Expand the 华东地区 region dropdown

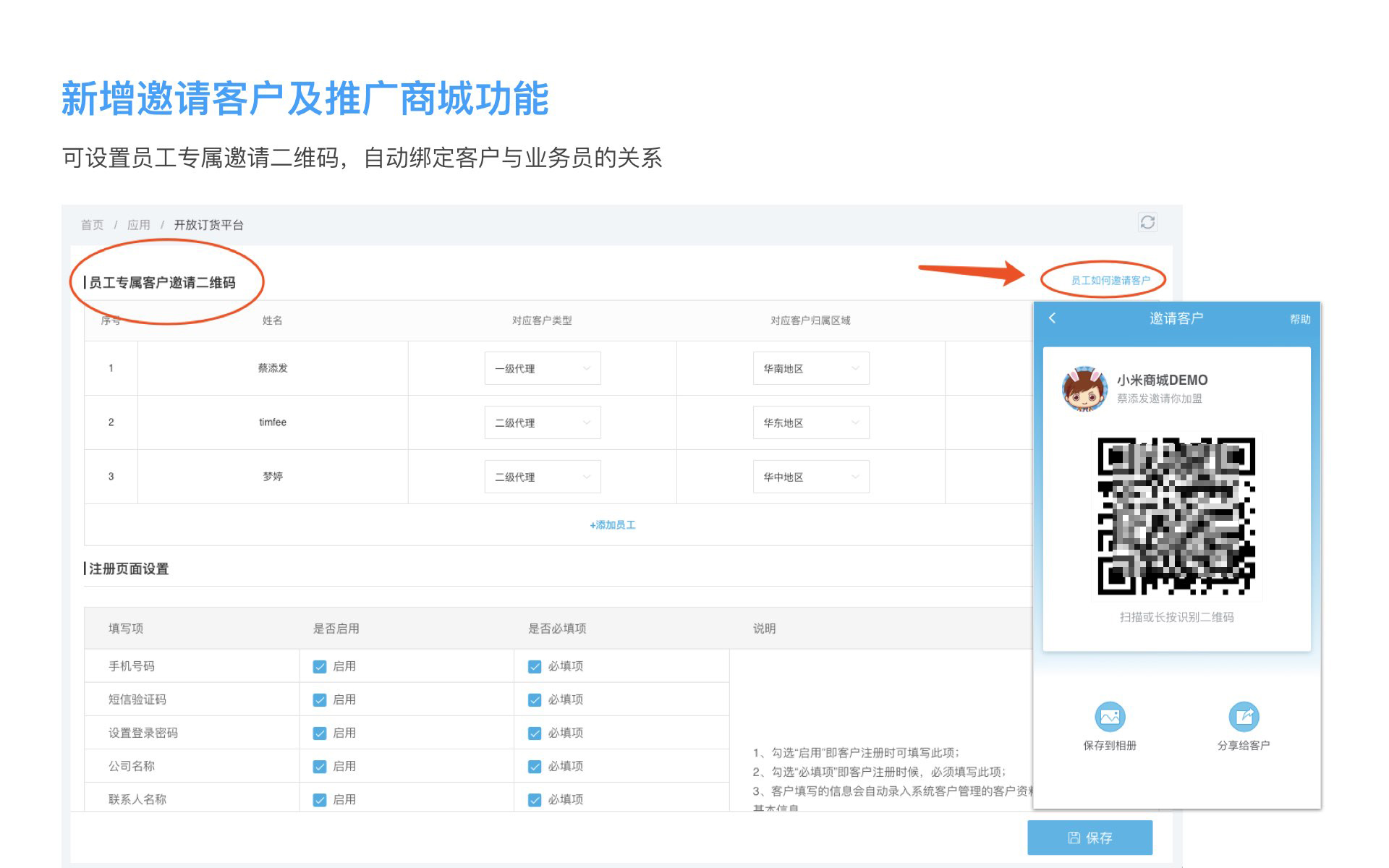pos(810,423)
